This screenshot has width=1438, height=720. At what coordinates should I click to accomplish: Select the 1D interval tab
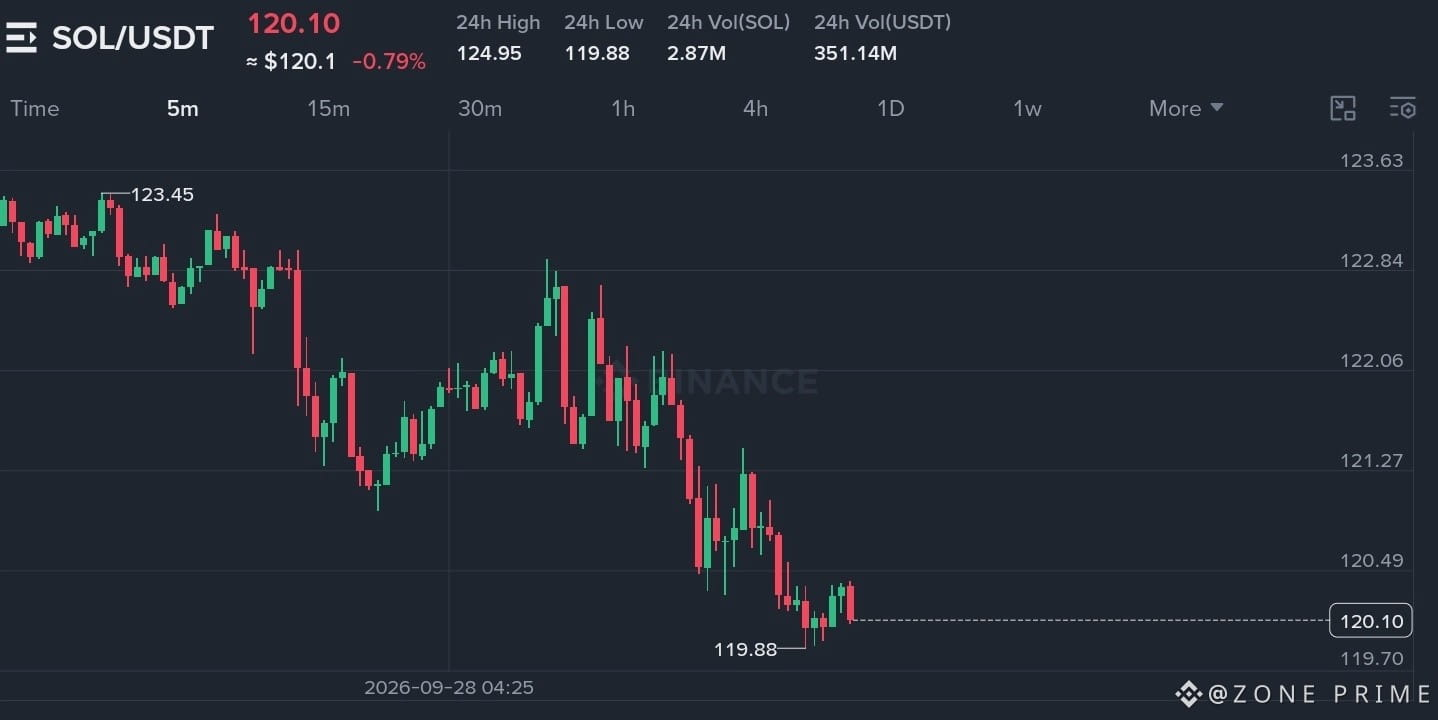pos(890,108)
